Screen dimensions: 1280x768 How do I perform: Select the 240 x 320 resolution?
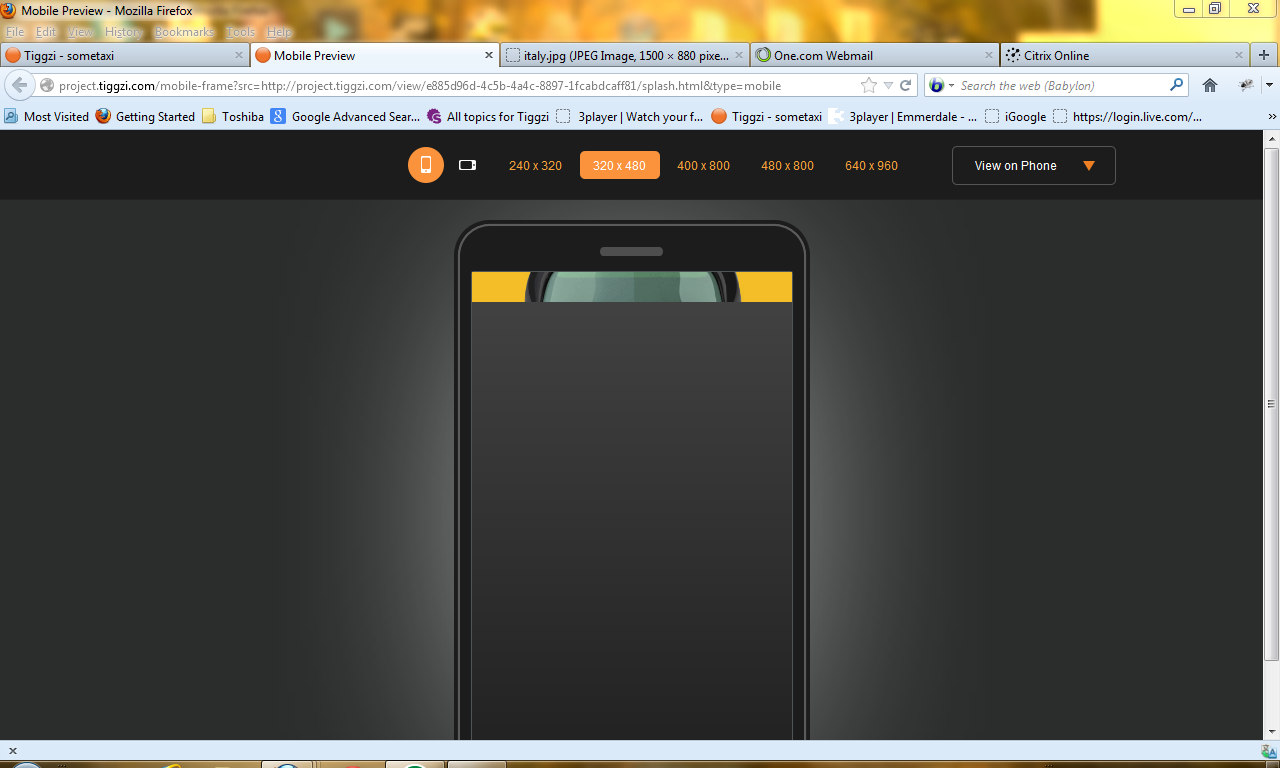[535, 166]
